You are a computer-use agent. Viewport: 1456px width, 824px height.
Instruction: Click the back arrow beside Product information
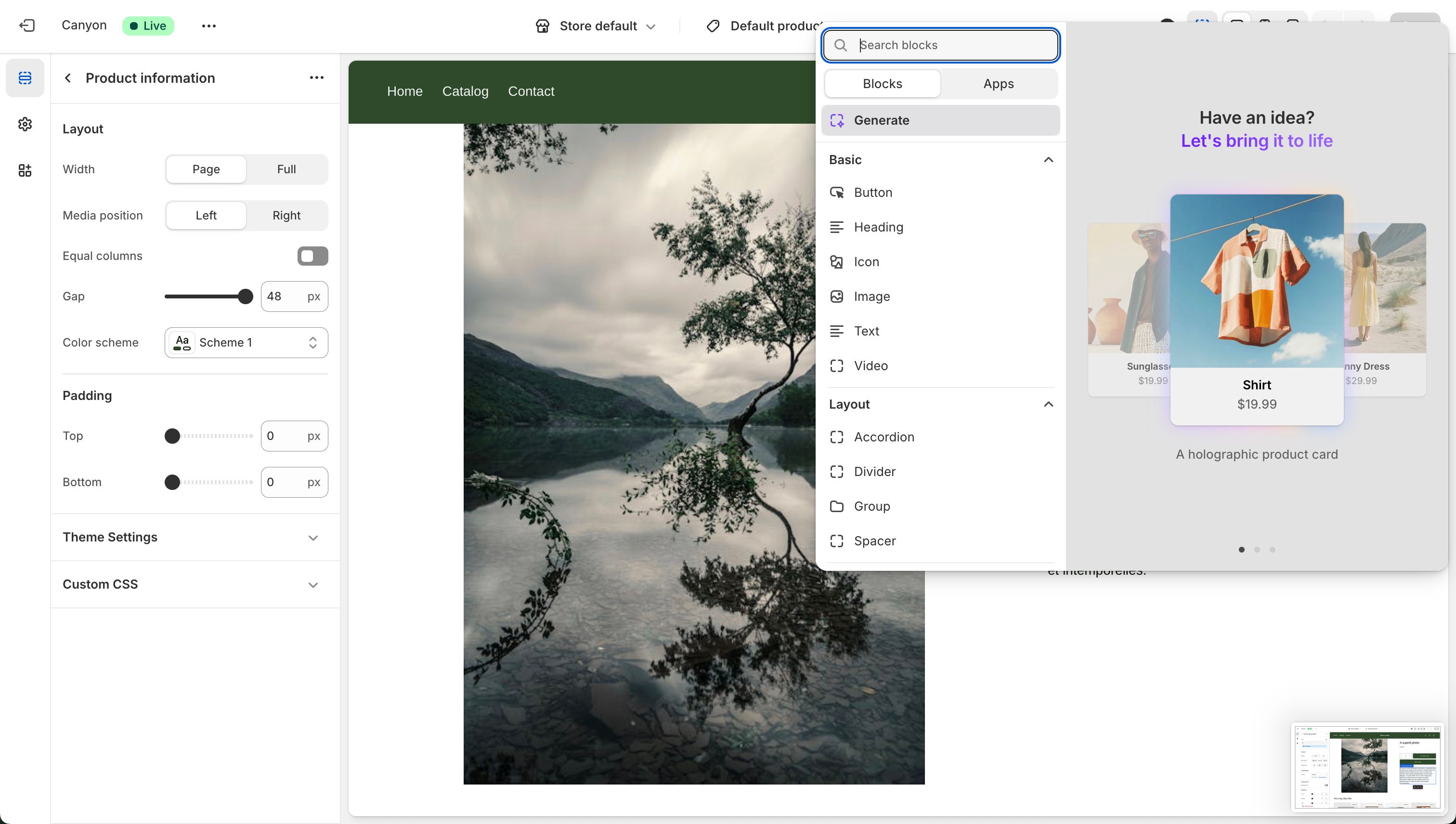click(x=68, y=78)
